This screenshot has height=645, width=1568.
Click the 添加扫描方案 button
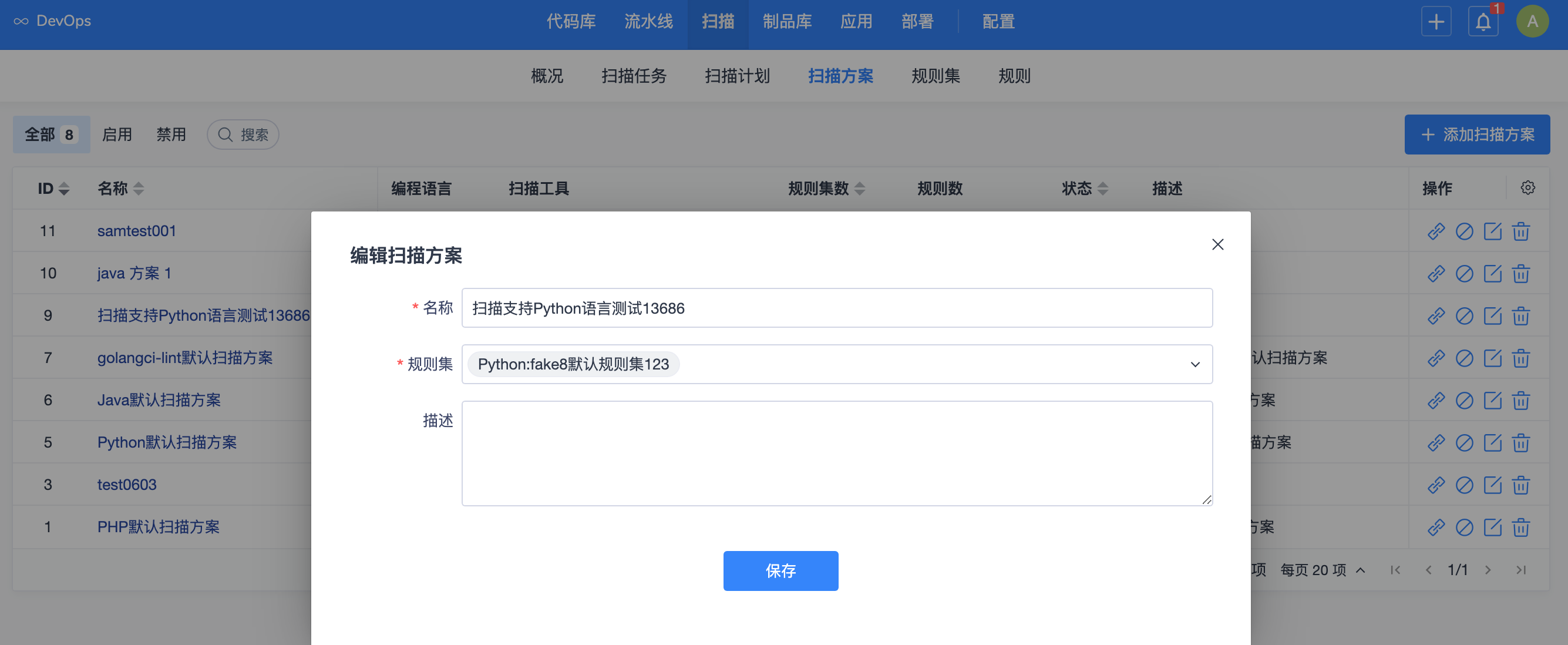click(x=1477, y=135)
